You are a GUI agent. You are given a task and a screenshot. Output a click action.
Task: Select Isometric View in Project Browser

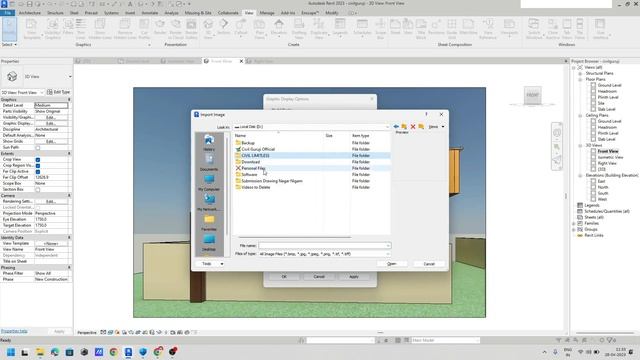coord(610,157)
